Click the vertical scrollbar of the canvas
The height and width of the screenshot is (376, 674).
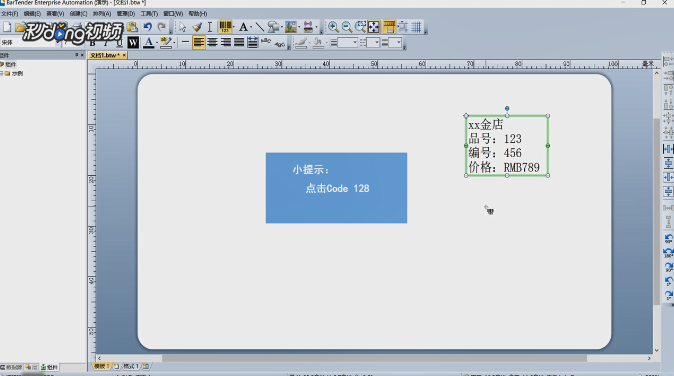(656, 211)
